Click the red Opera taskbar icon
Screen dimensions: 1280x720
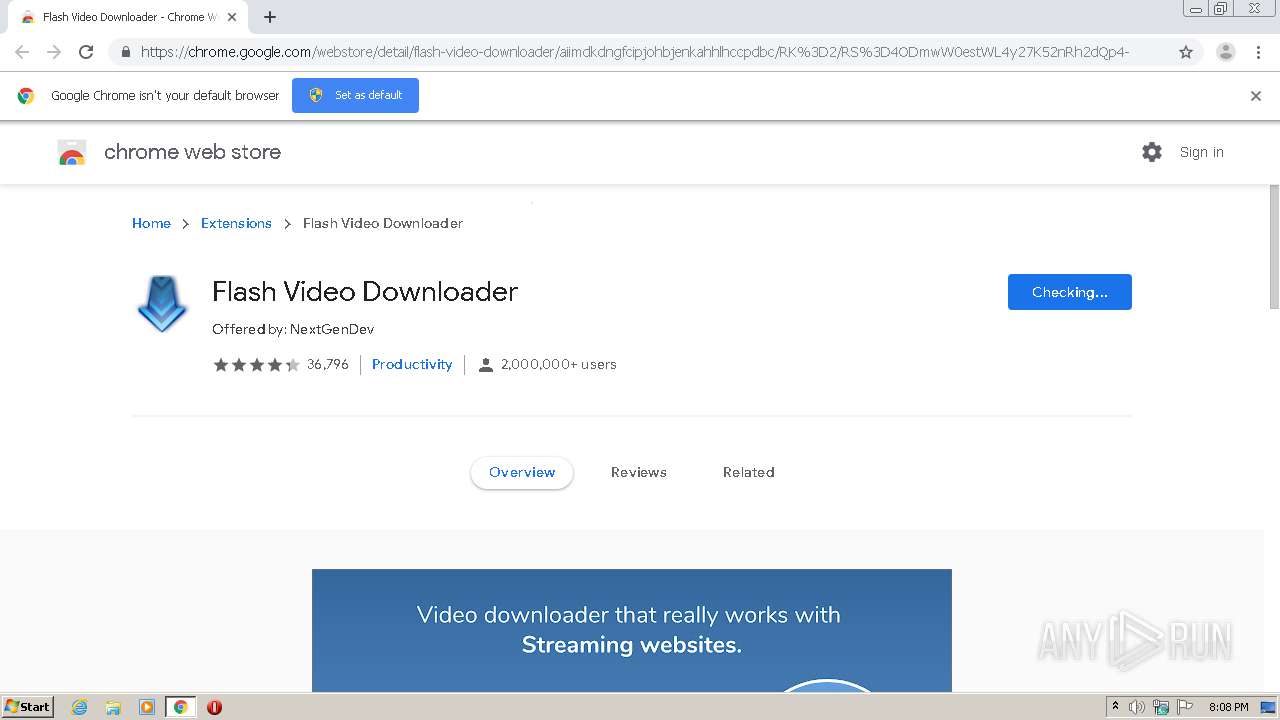[x=214, y=707]
